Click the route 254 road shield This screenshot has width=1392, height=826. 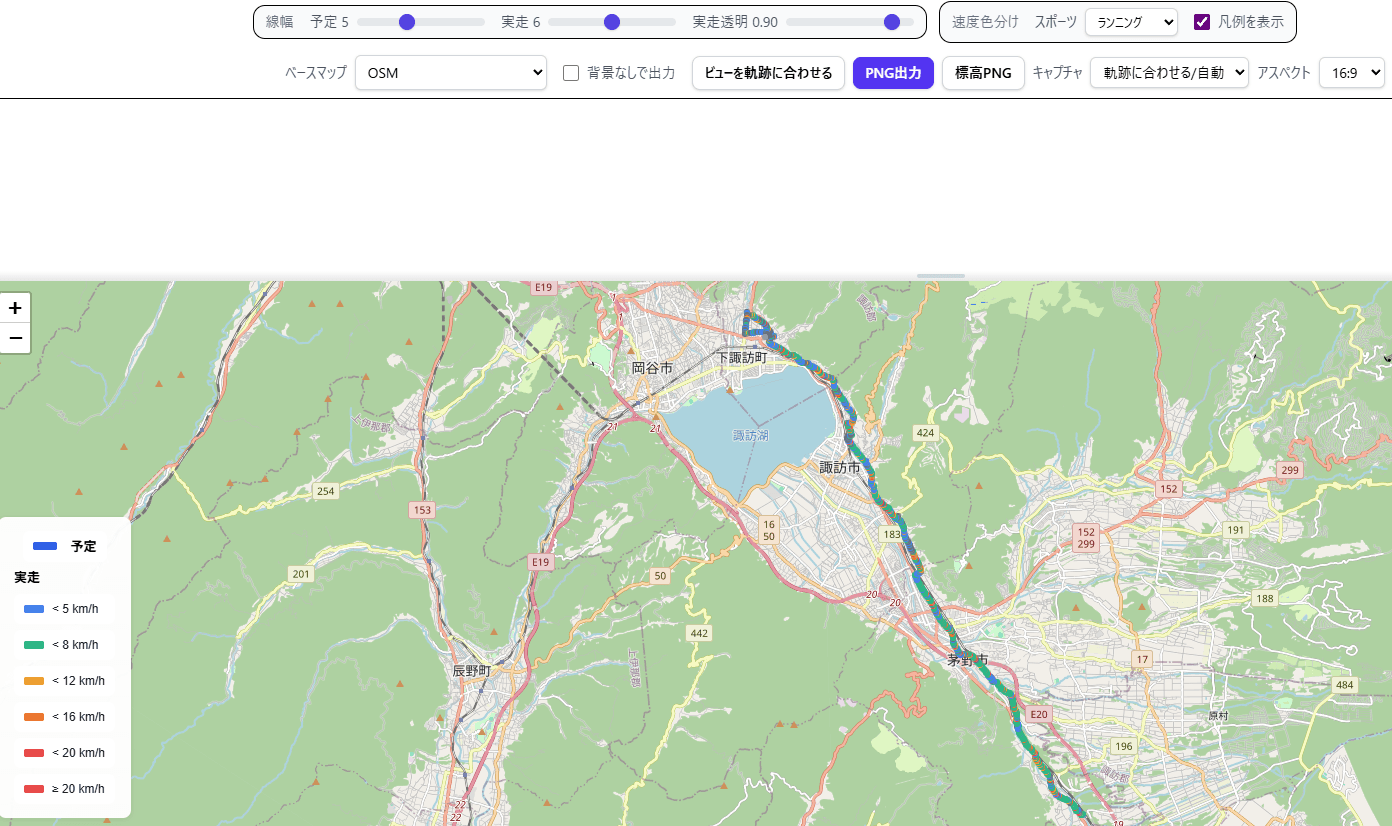(x=325, y=491)
